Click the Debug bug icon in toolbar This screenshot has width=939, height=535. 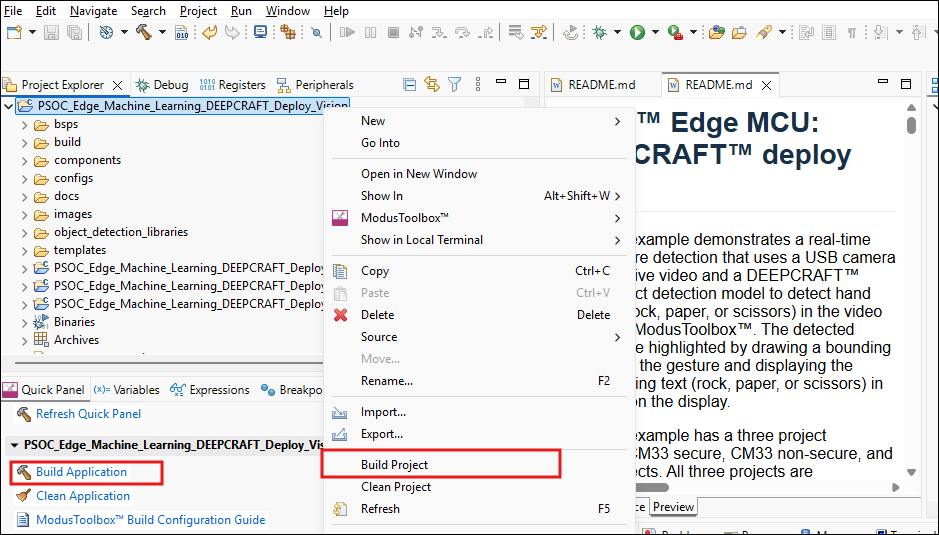click(x=599, y=32)
